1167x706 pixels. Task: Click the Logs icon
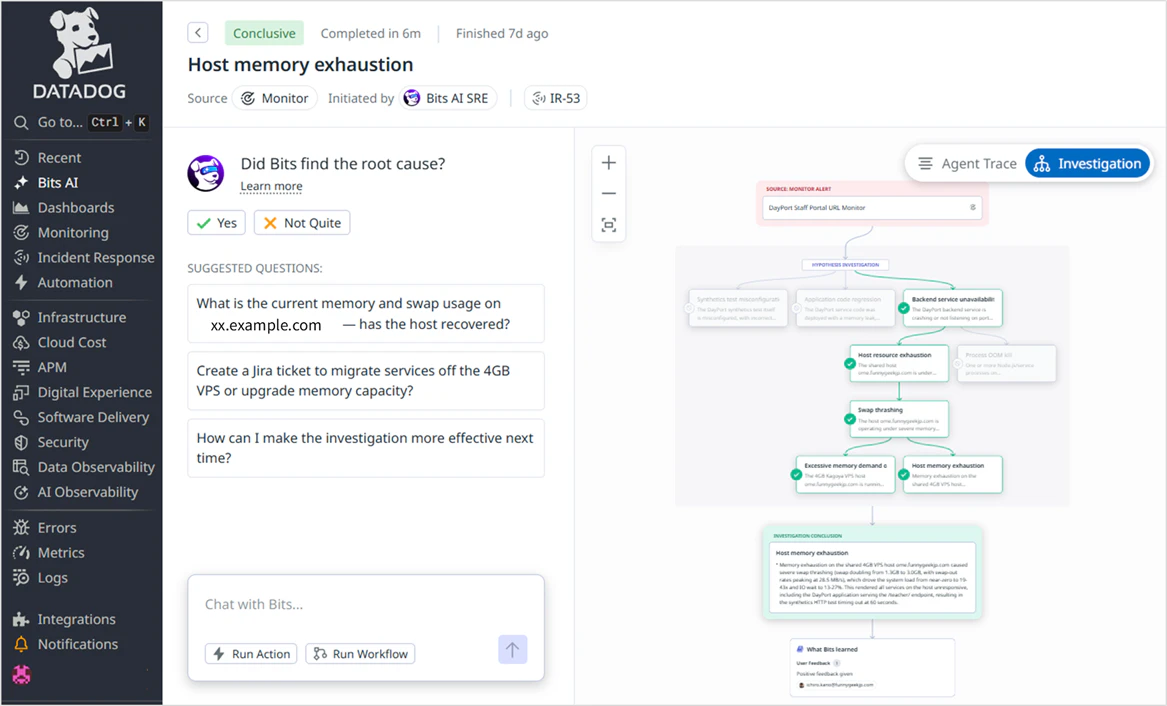point(21,577)
